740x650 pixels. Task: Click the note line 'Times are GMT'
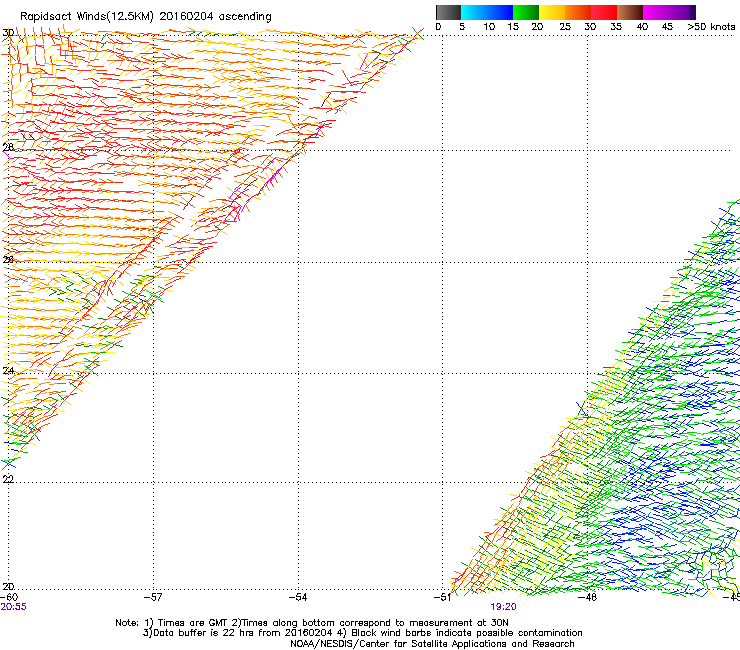(x=192, y=623)
